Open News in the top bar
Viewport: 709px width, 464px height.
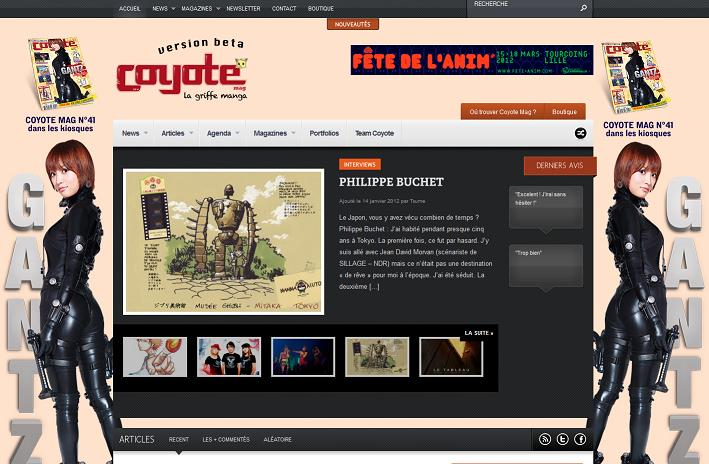point(160,8)
